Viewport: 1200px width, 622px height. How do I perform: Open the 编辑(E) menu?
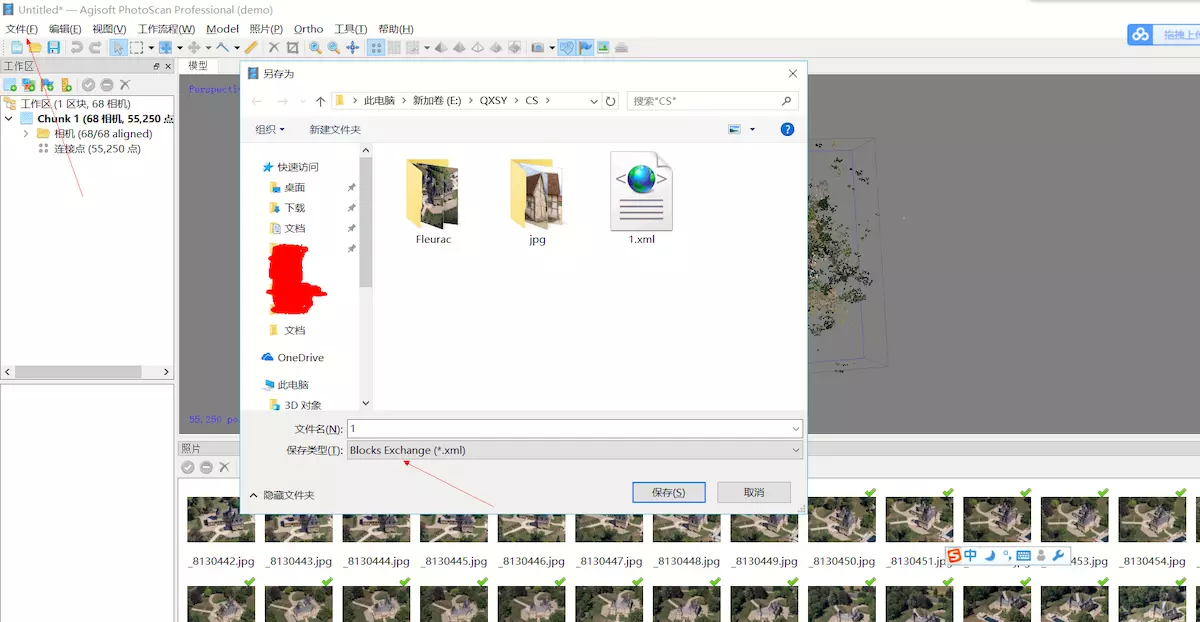coord(66,29)
